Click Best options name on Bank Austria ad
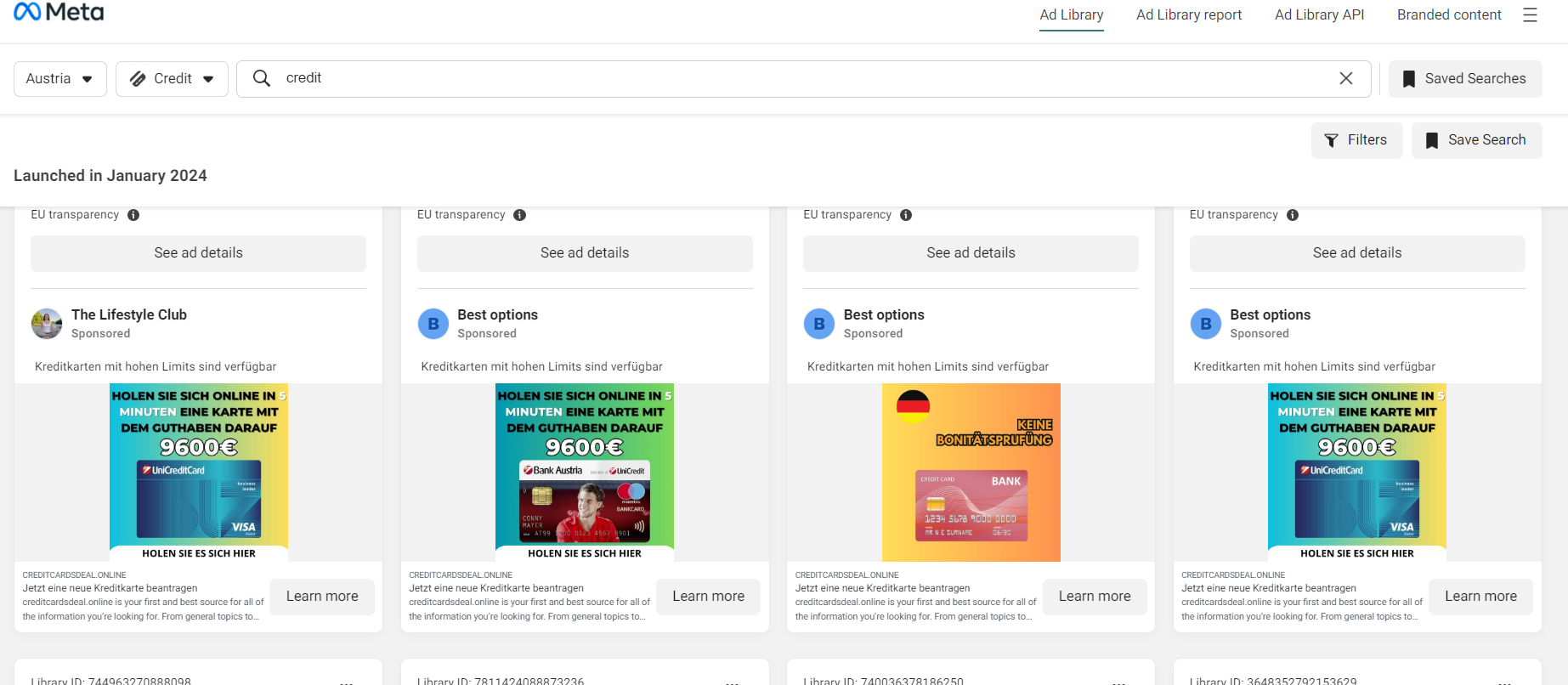The width and height of the screenshot is (1568, 685). (x=497, y=314)
